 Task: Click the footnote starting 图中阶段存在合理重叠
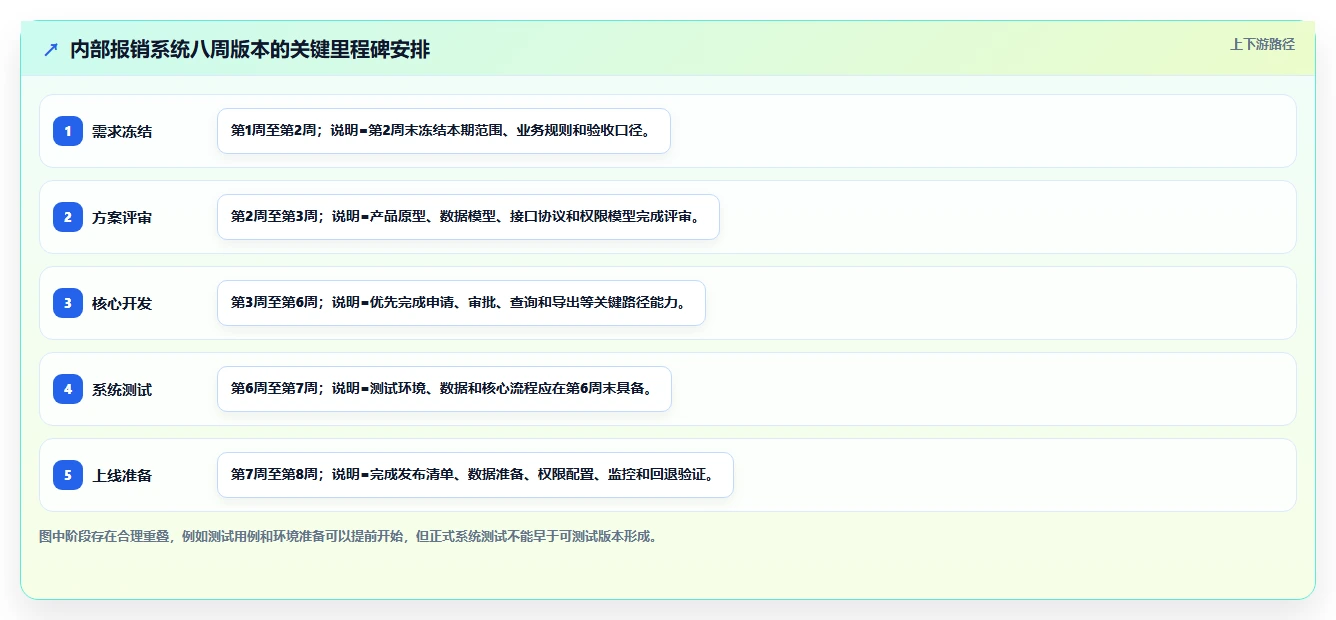tap(348, 536)
